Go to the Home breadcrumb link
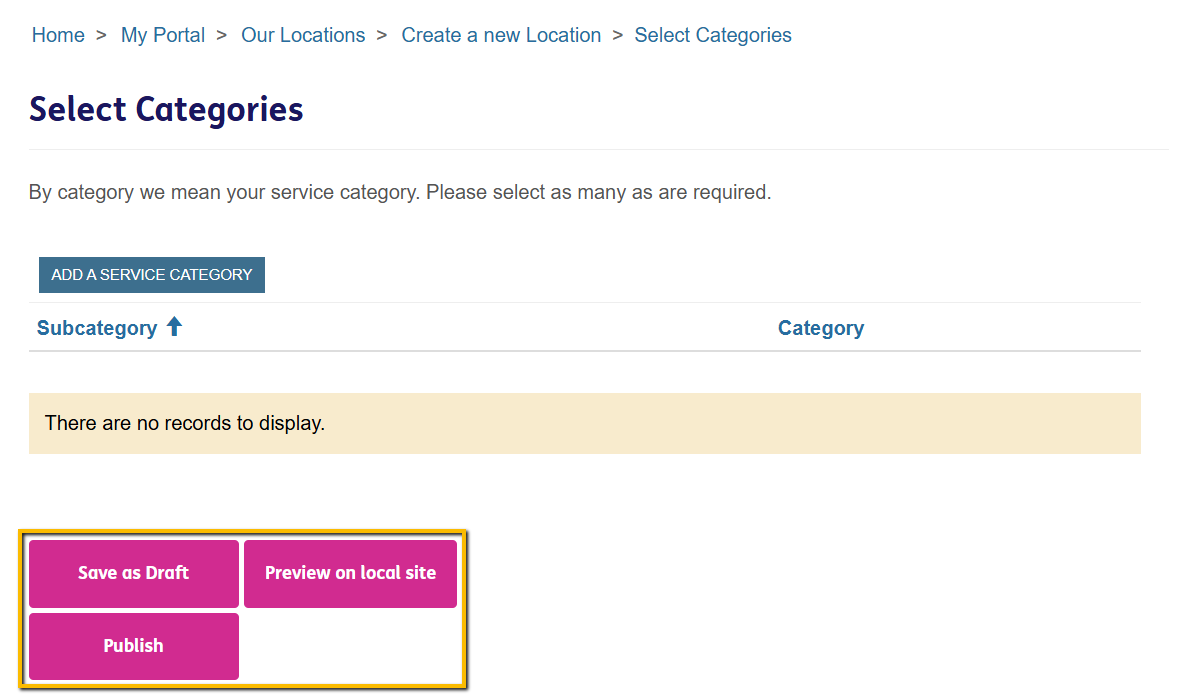Screen dimensions: 1181x700 click(x=58, y=35)
